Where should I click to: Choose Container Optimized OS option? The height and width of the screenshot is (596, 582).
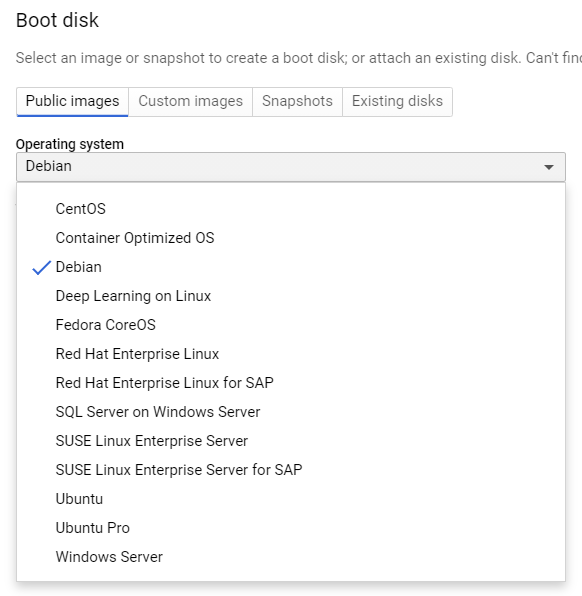[x=291, y=238]
